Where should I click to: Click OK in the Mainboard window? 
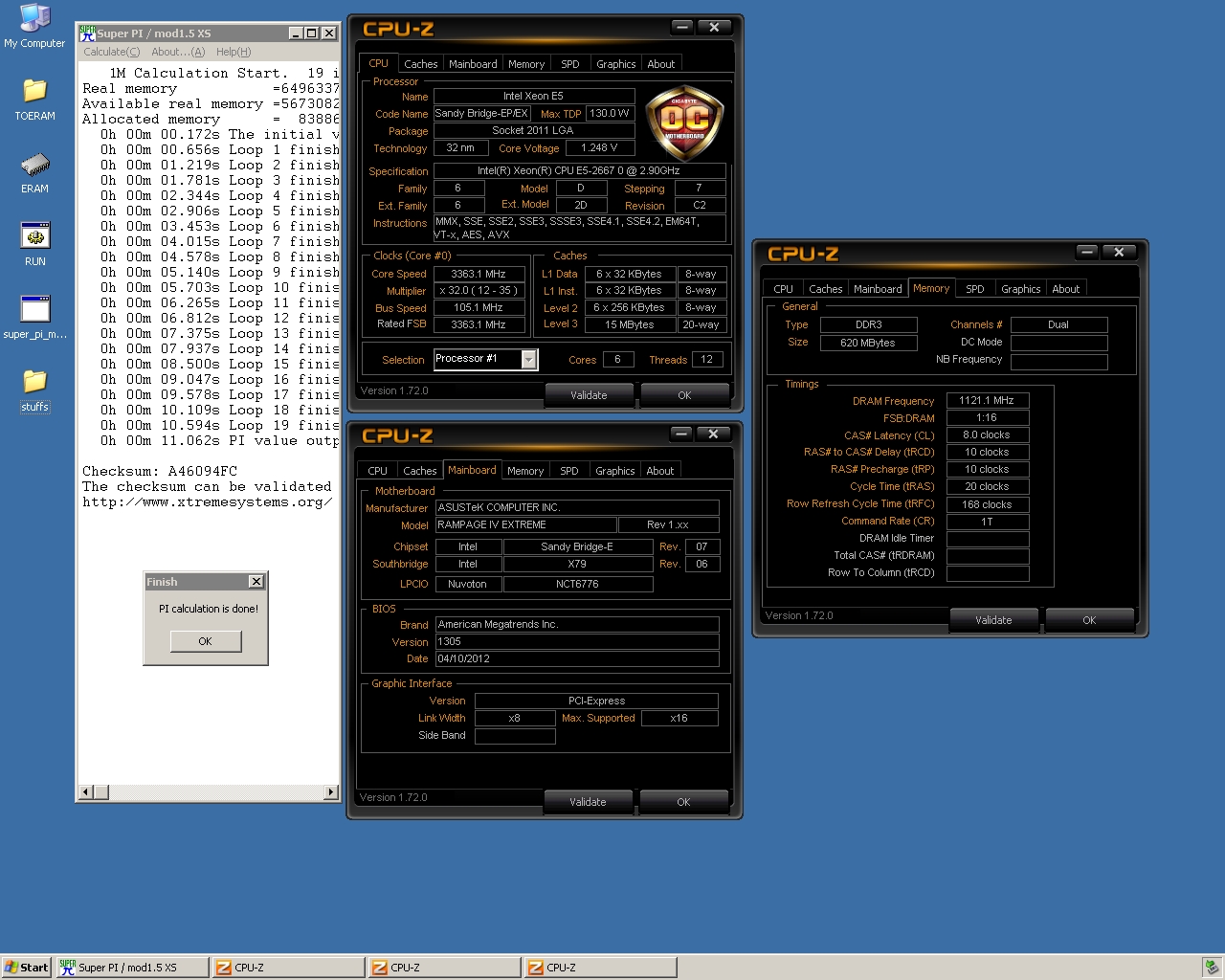click(683, 802)
